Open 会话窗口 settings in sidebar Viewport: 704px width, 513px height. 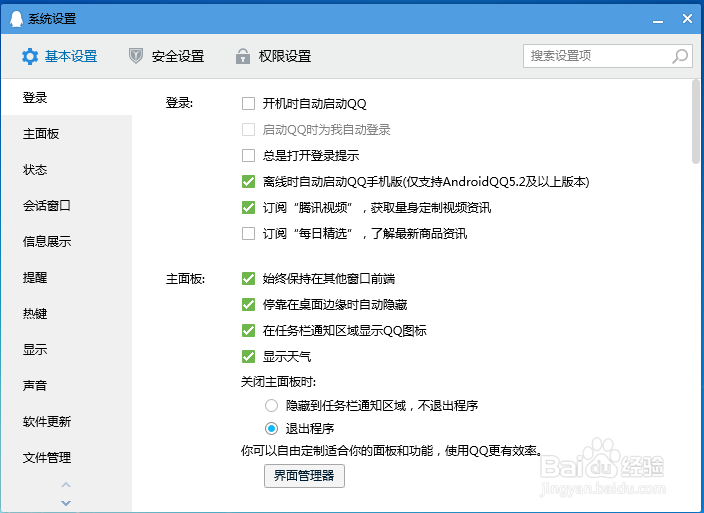click(x=66, y=205)
